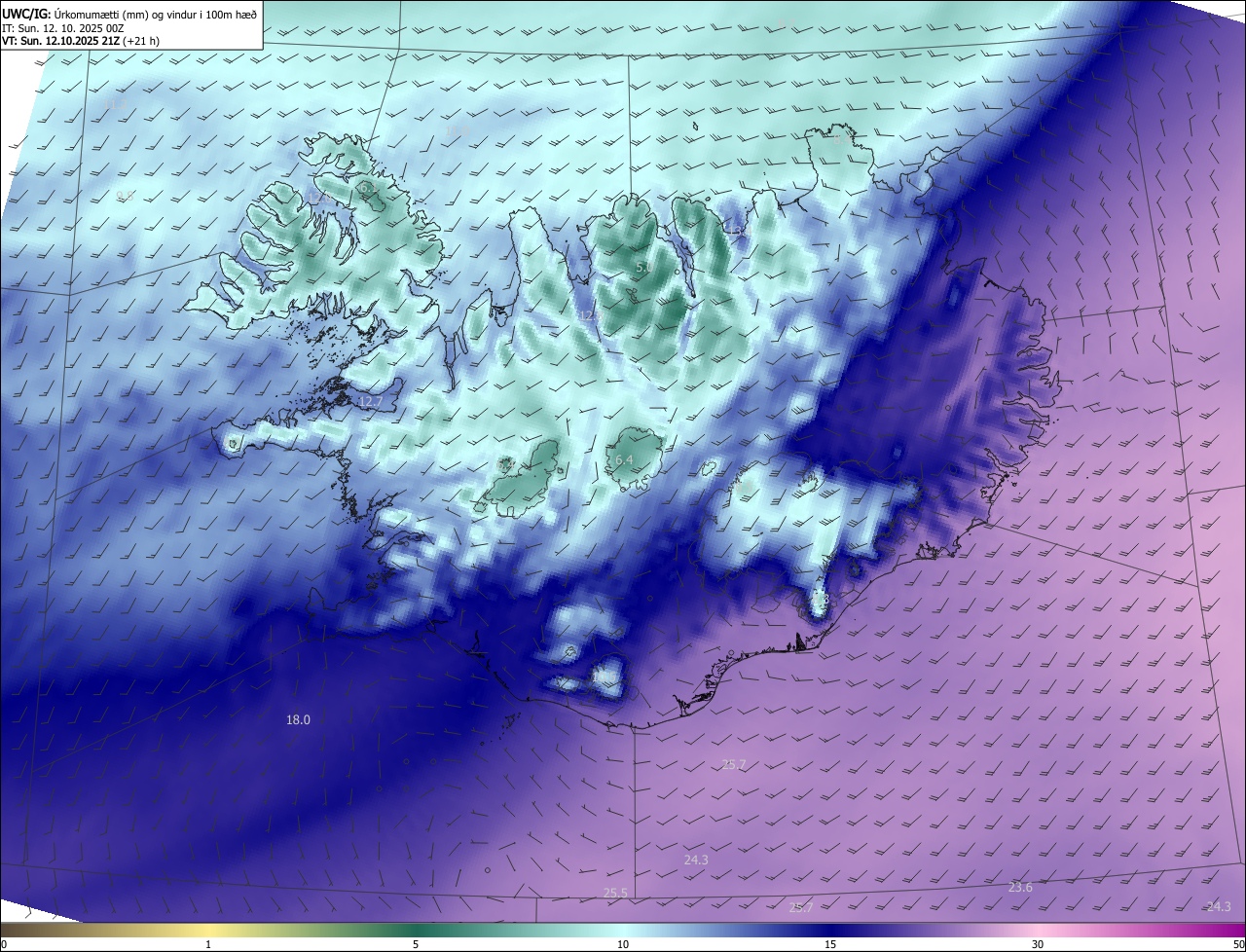Click the title 'Úrkomumætti (mm) og vindur í 100m hæð'
This screenshot has height=952, width=1246.
pyautogui.click(x=155, y=14)
